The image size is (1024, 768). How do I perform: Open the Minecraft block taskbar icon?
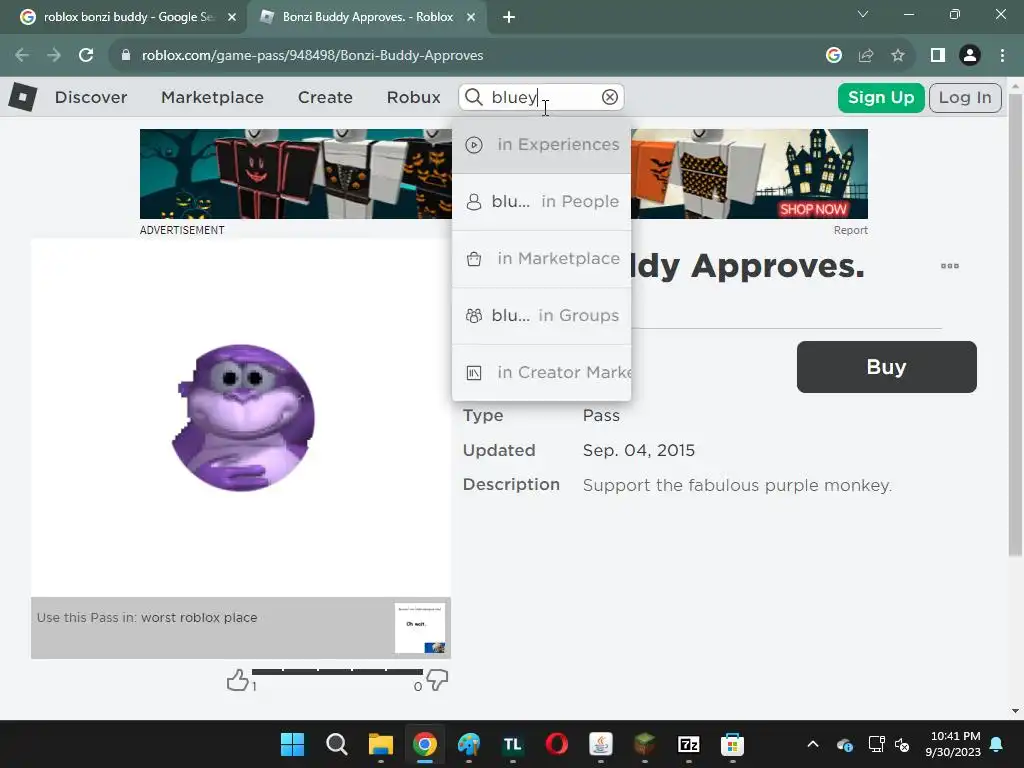(x=645, y=744)
